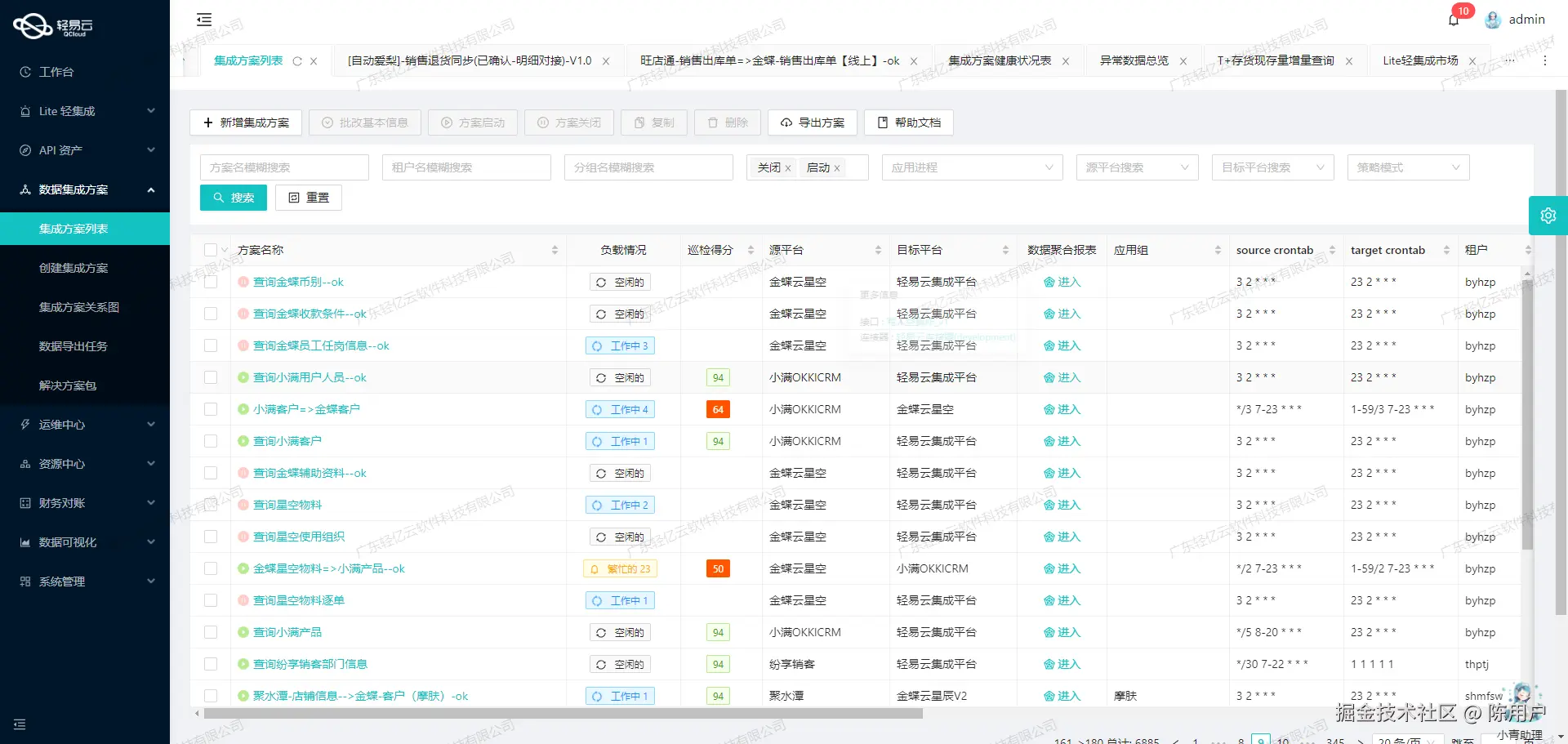Image resolution: width=1568 pixels, height=744 pixels.
Task: Open 帮助文档 help documentation
Action: [908, 123]
